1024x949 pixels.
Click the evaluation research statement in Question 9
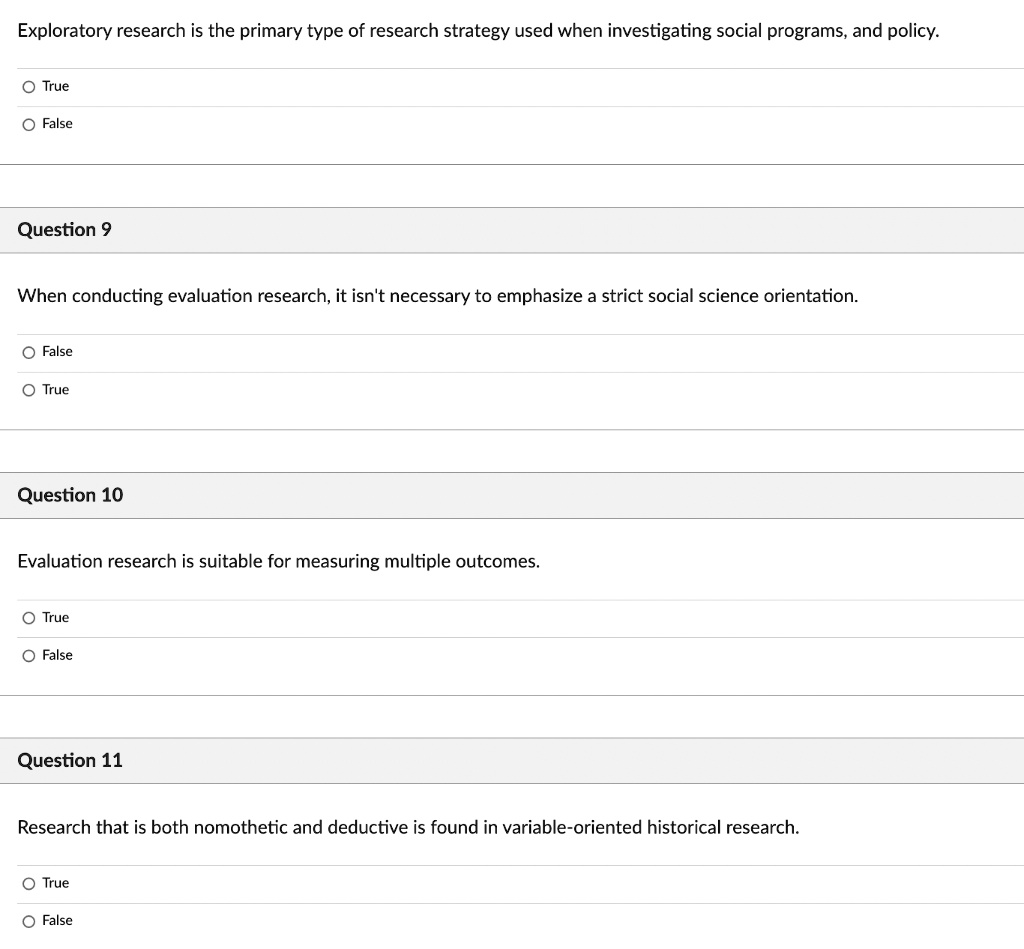[437, 295]
